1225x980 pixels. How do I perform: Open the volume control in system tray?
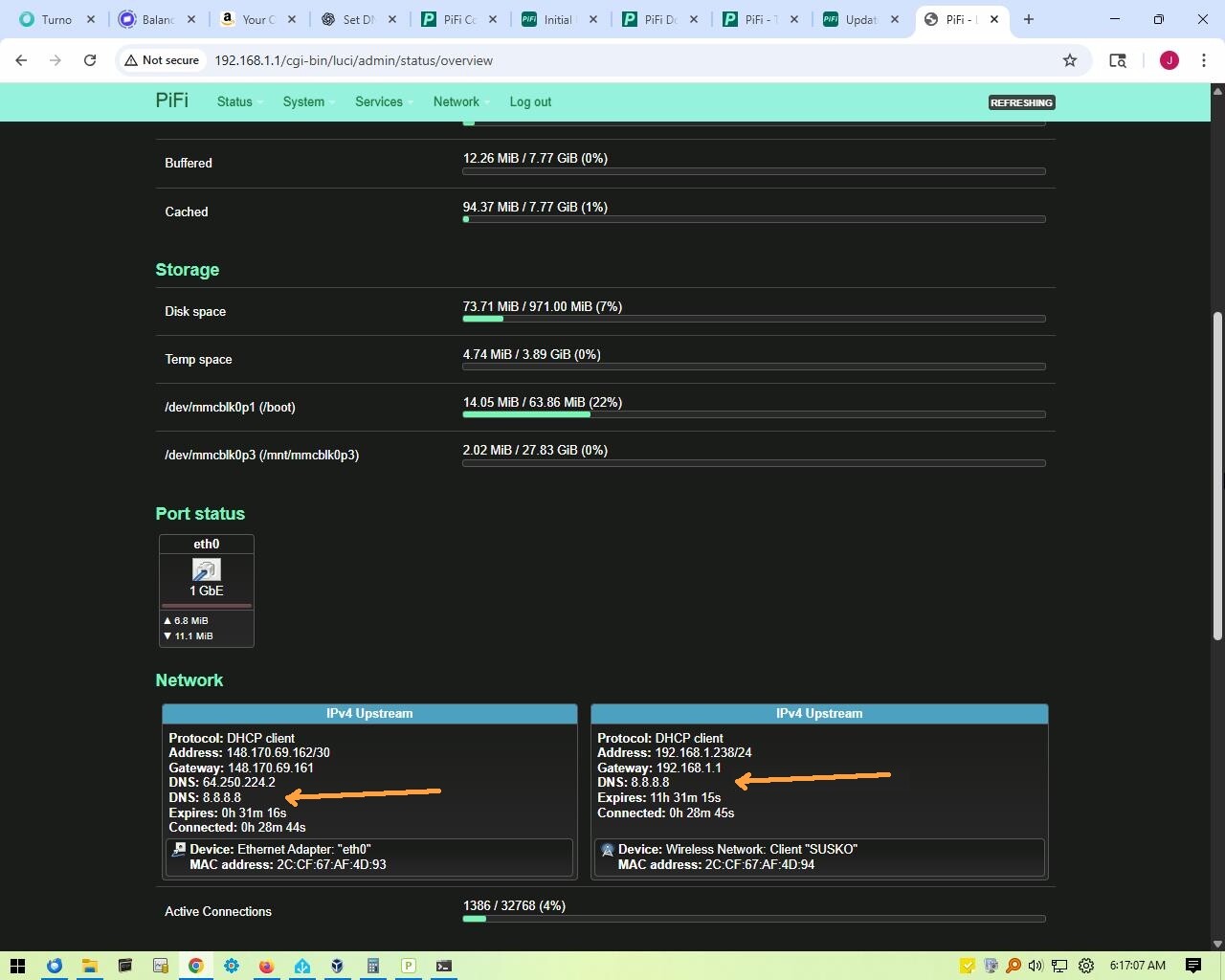click(x=1036, y=966)
